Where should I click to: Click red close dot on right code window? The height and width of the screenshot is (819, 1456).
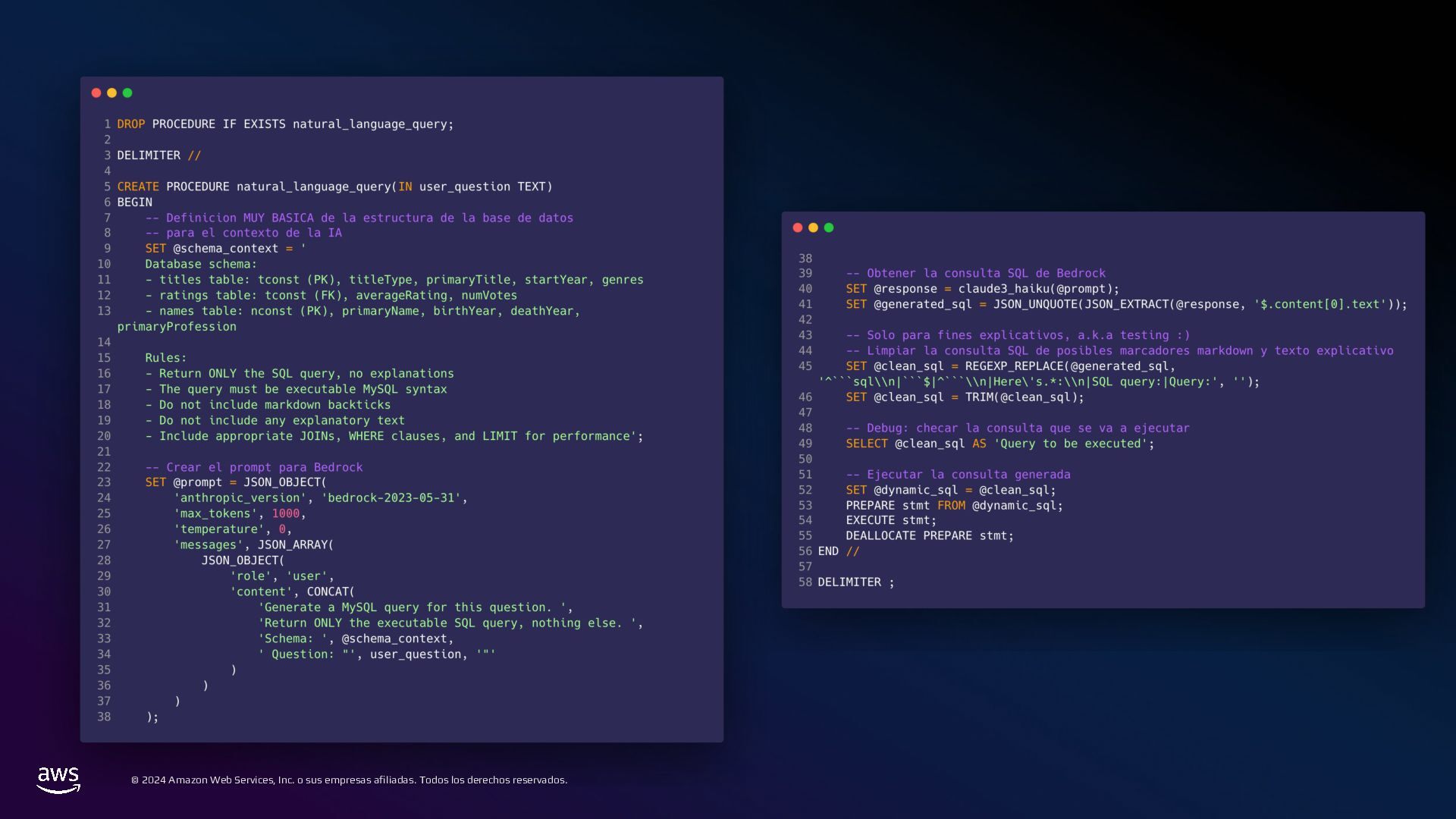pyautogui.click(x=798, y=227)
